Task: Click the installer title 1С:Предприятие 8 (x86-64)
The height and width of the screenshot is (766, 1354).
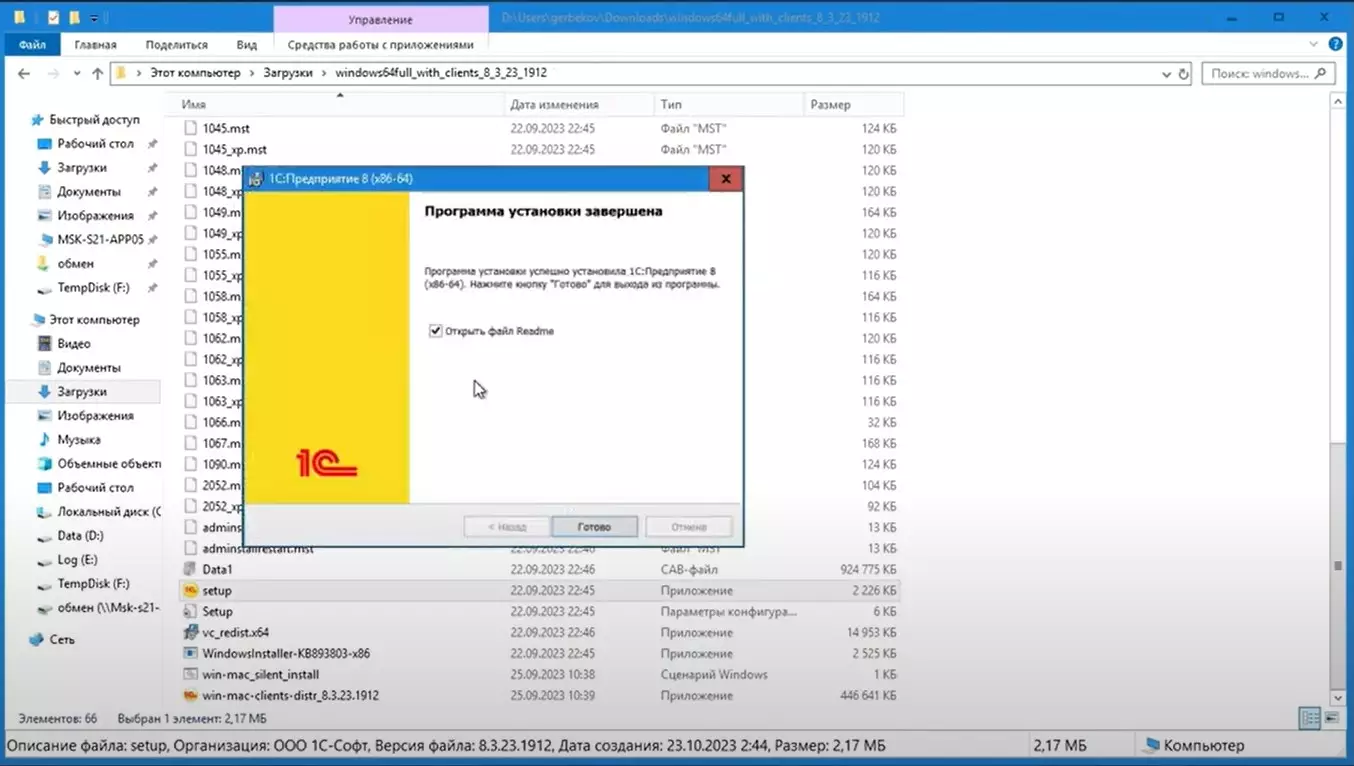Action: (x=341, y=179)
